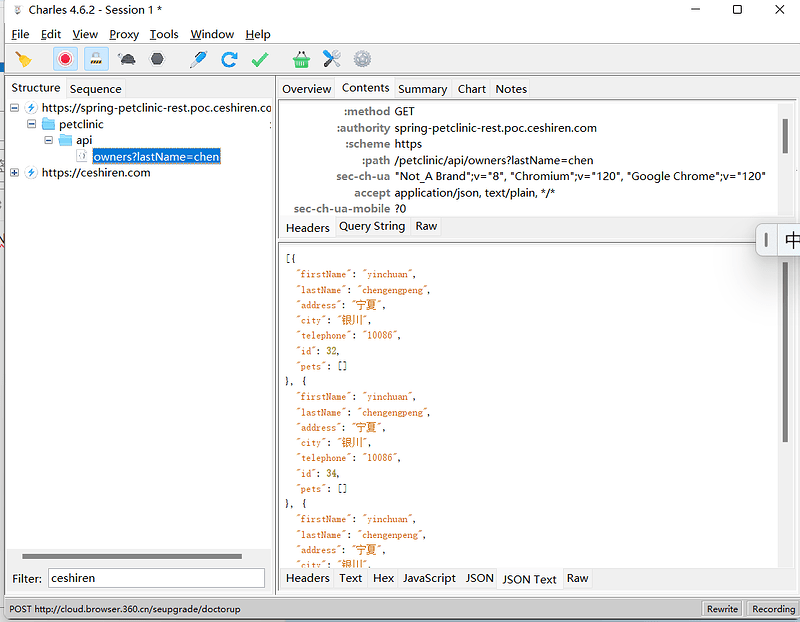
Task: Switch to the Structure tab
Action: pos(36,88)
